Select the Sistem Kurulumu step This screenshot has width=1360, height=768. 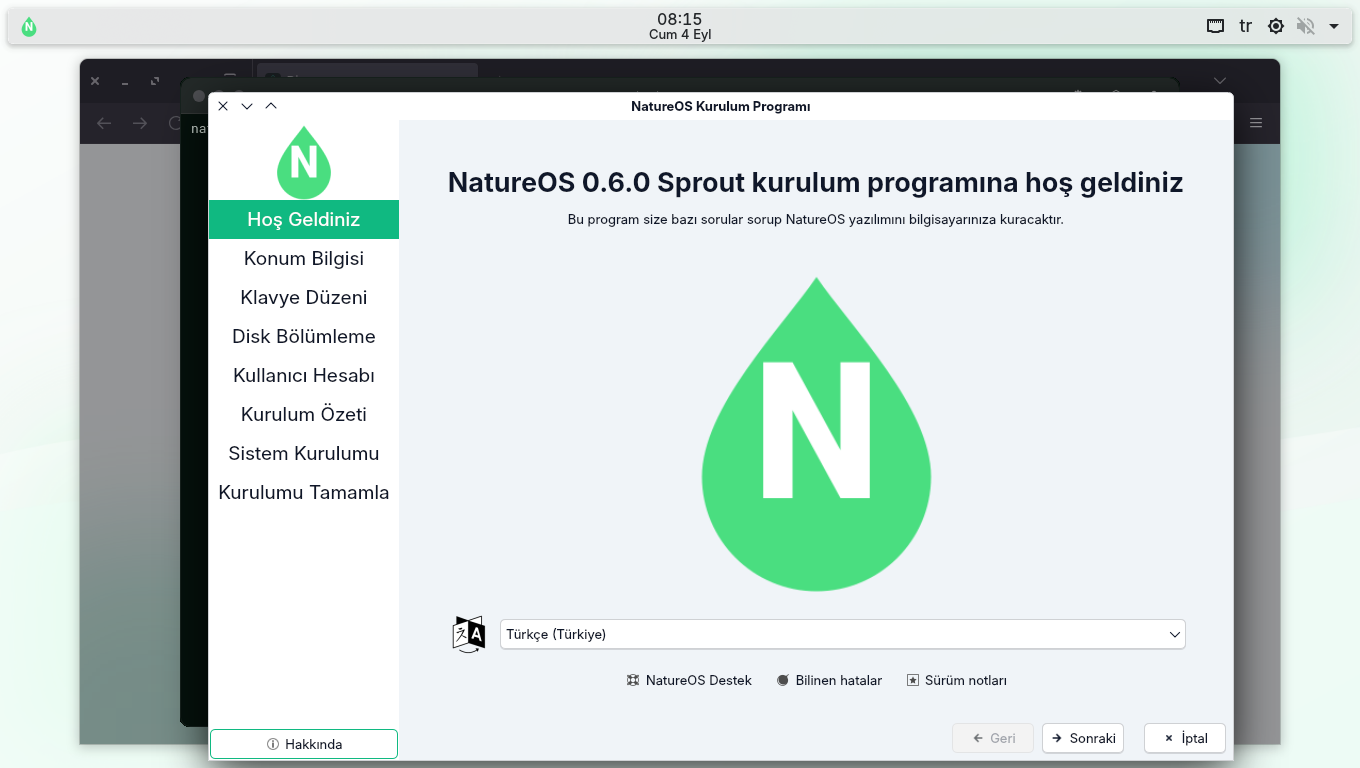point(304,453)
